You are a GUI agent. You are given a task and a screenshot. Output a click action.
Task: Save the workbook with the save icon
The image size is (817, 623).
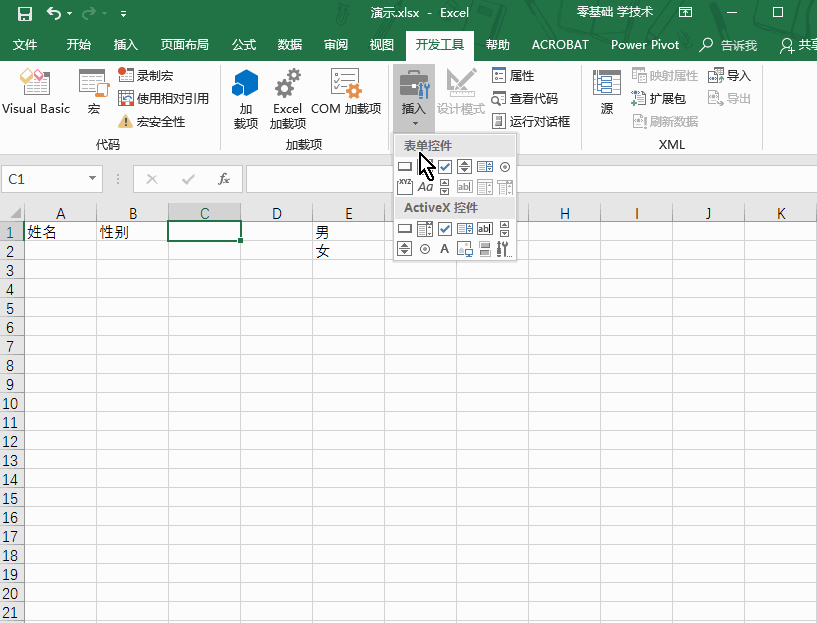click(x=25, y=14)
